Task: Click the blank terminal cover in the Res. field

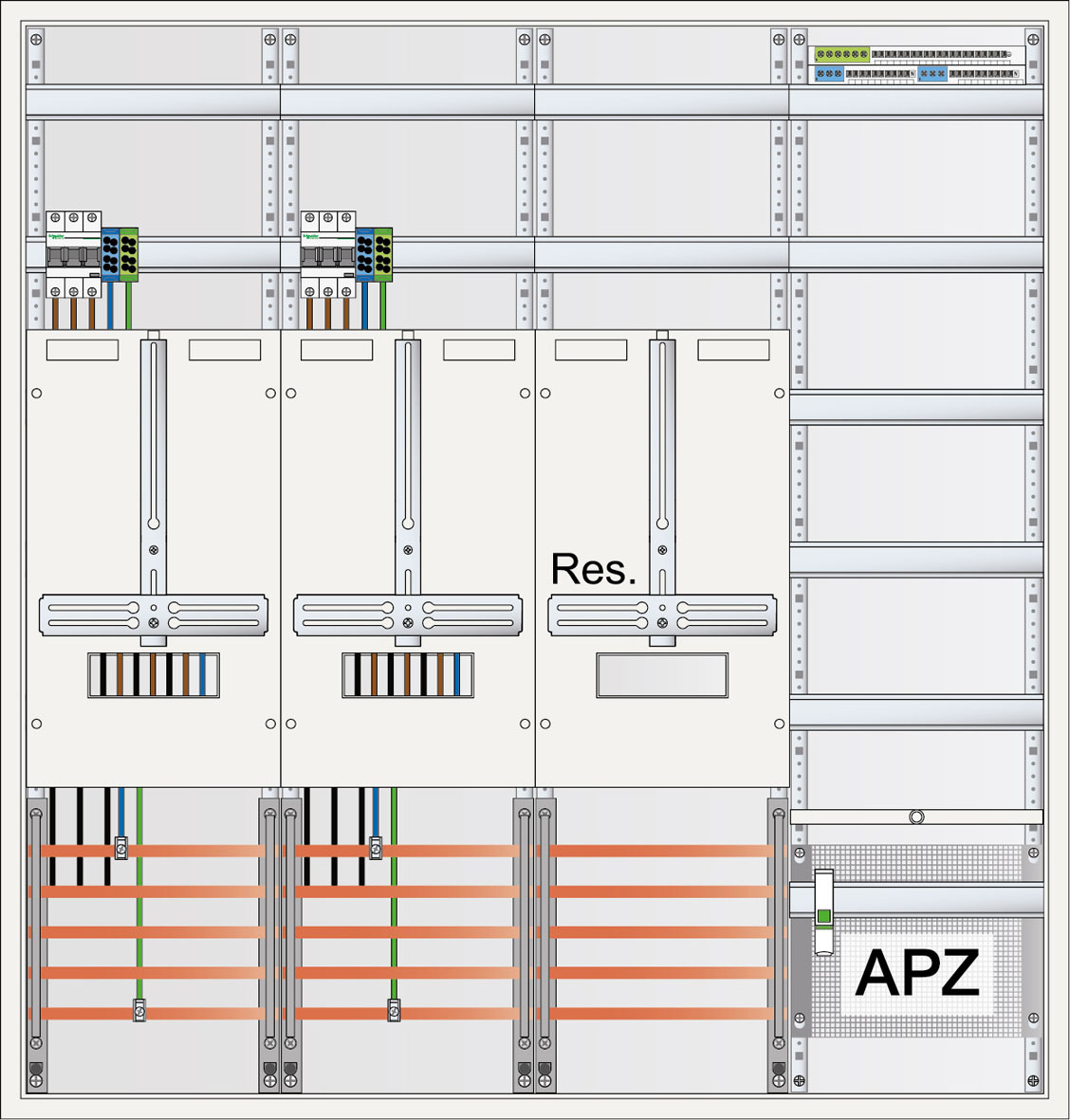Action: pyautogui.click(x=662, y=675)
